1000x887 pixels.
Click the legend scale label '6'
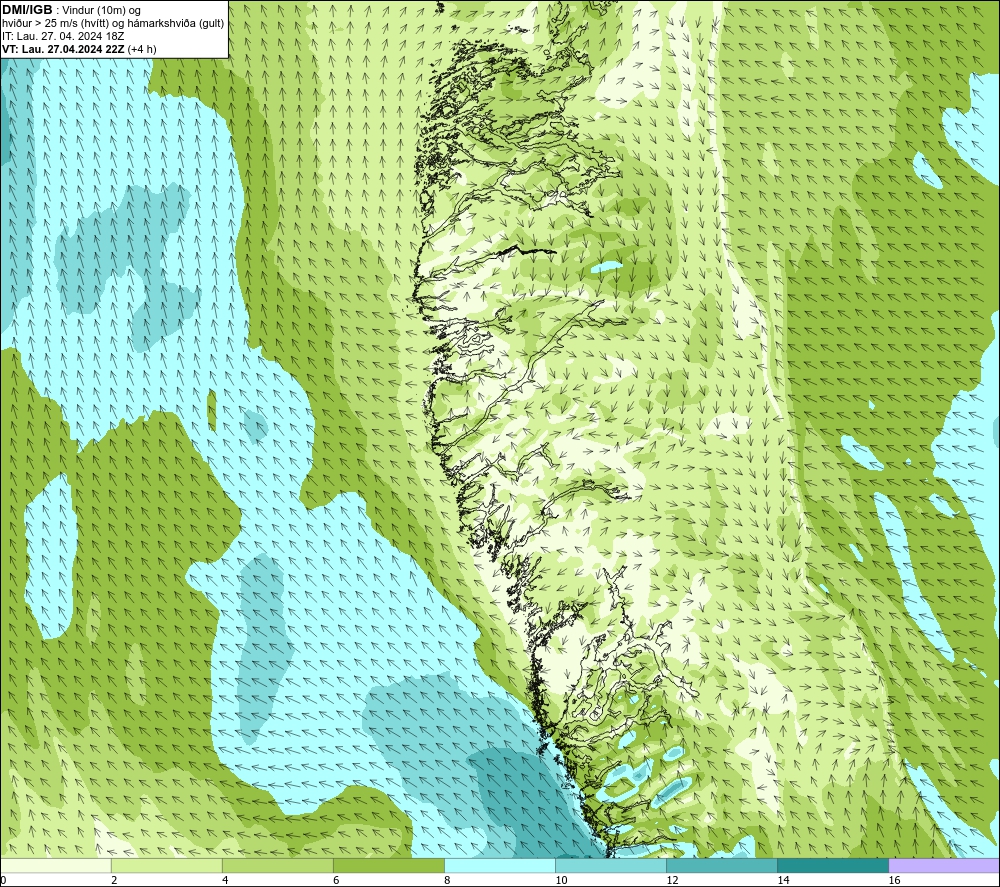point(336,881)
